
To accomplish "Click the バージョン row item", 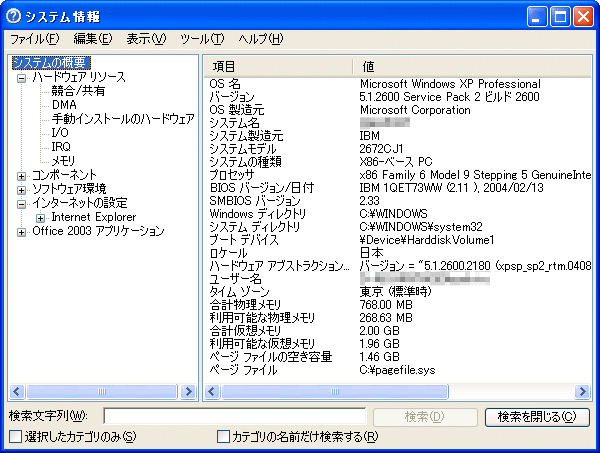I will pyautogui.click(x=398, y=97).
